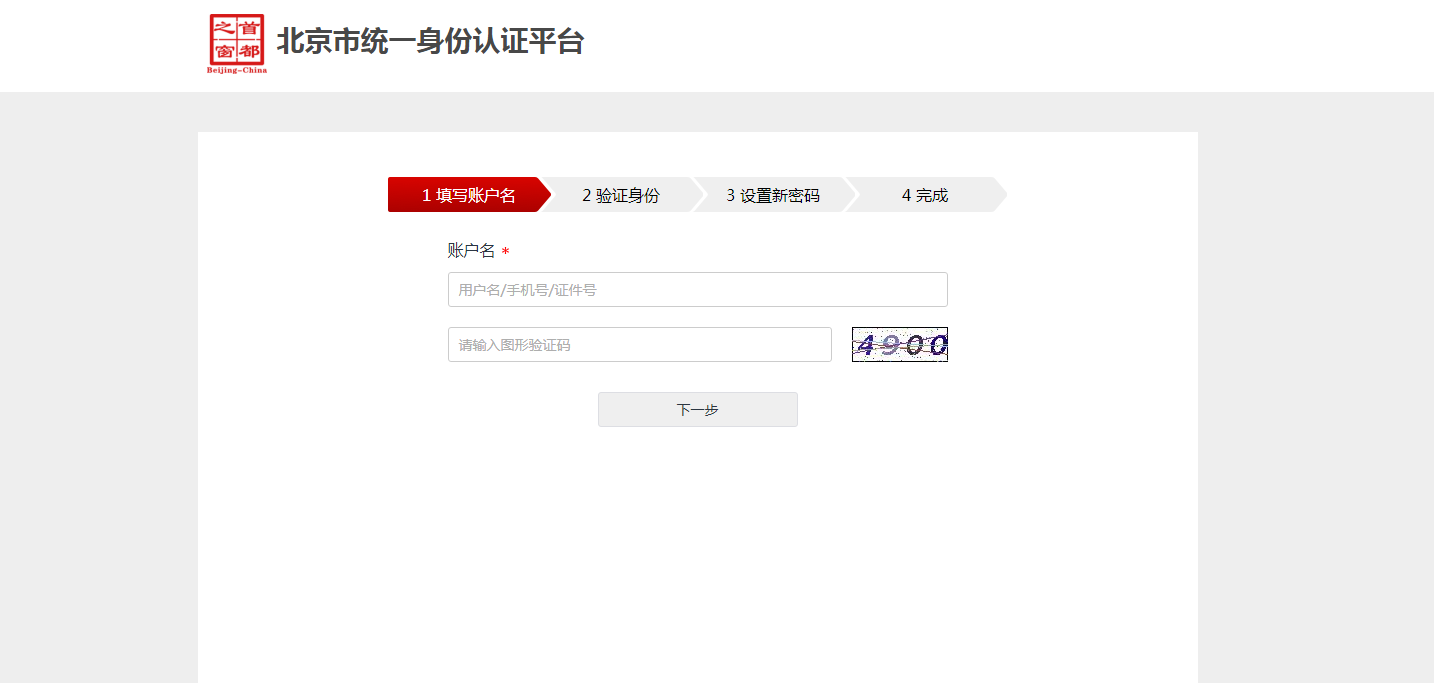
Task: Click the 请输入图形验证码 input box
Action: 639,344
